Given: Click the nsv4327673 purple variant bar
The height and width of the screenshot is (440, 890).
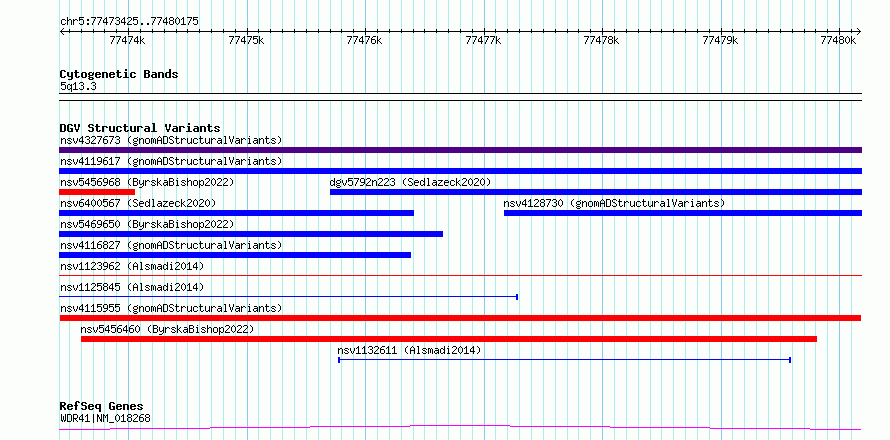Looking at the screenshot, I should tap(460, 150).
